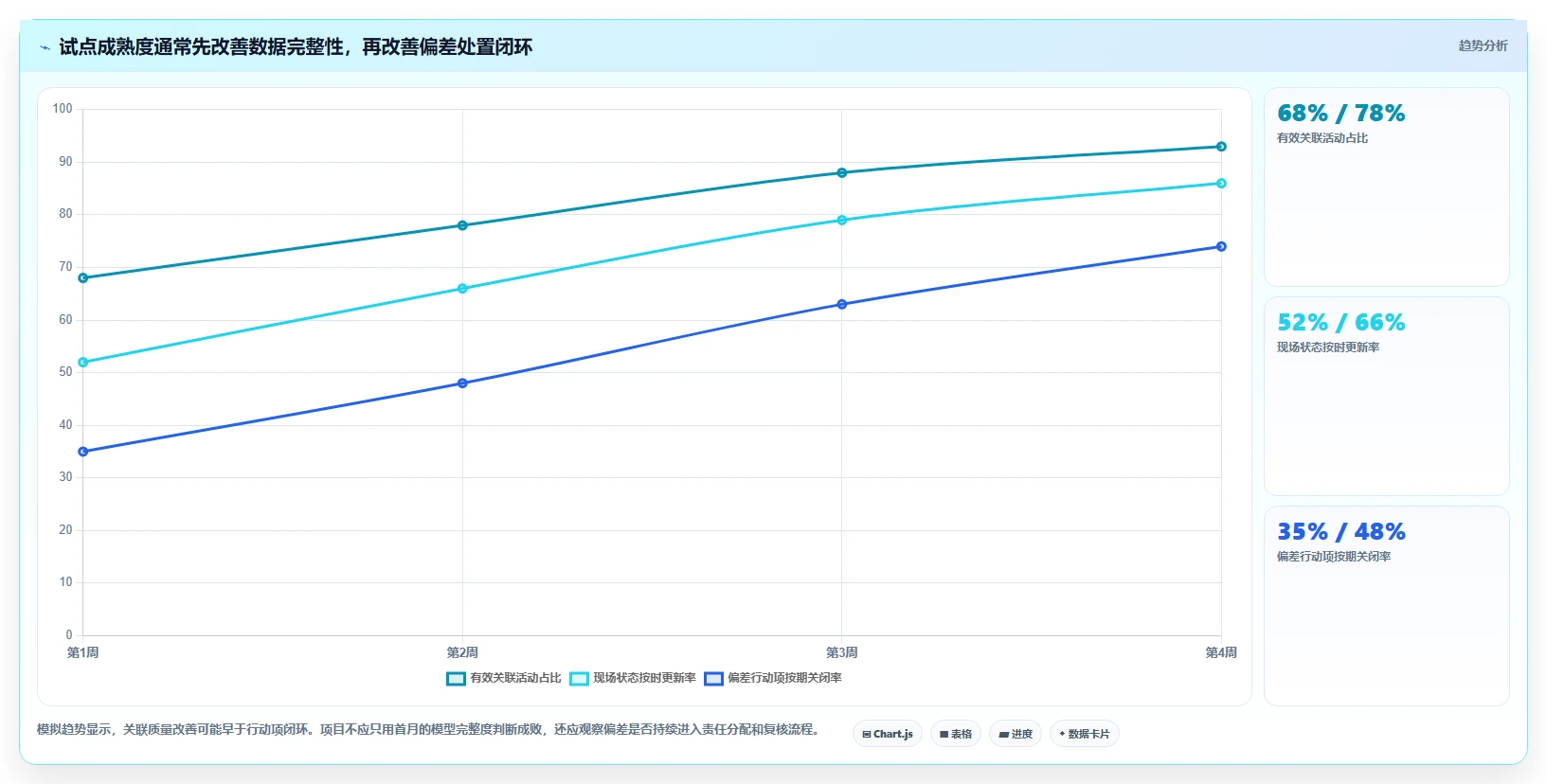Select the 第1周 point on the 偏差行动项按期关闭率 line
The width and height of the screenshot is (1547, 784).
pyautogui.click(x=83, y=452)
